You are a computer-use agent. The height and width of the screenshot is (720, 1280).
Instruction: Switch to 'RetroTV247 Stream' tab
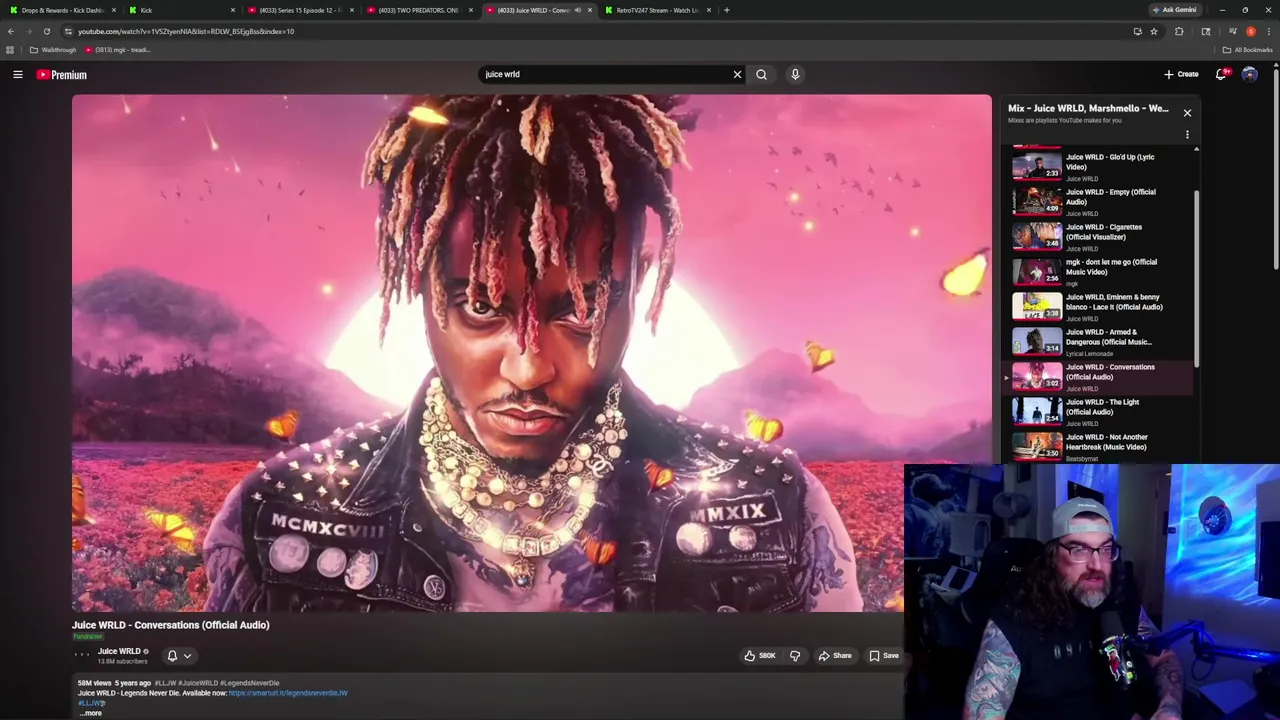[657, 10]
